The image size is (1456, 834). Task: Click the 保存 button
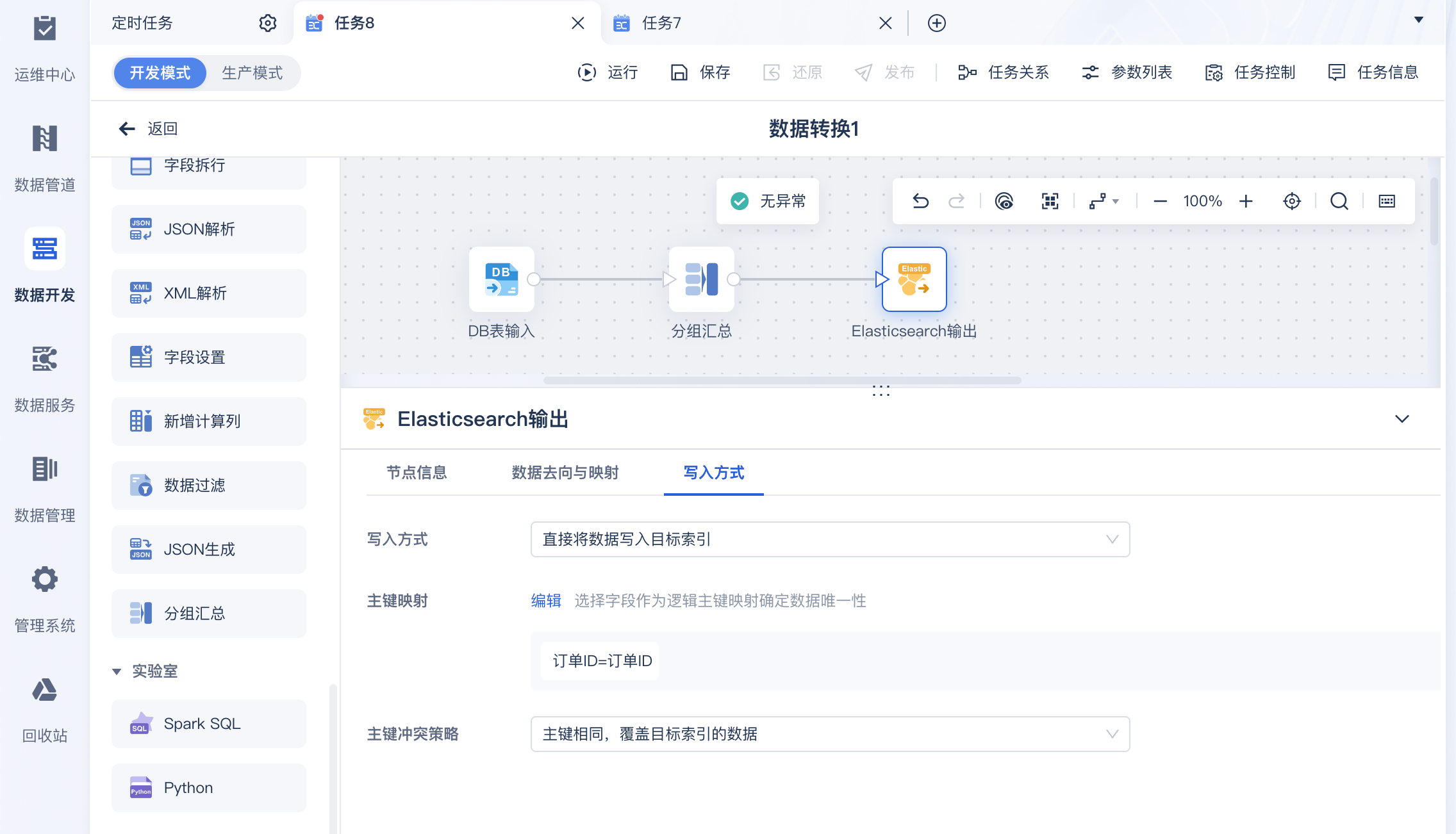[700, 72]
